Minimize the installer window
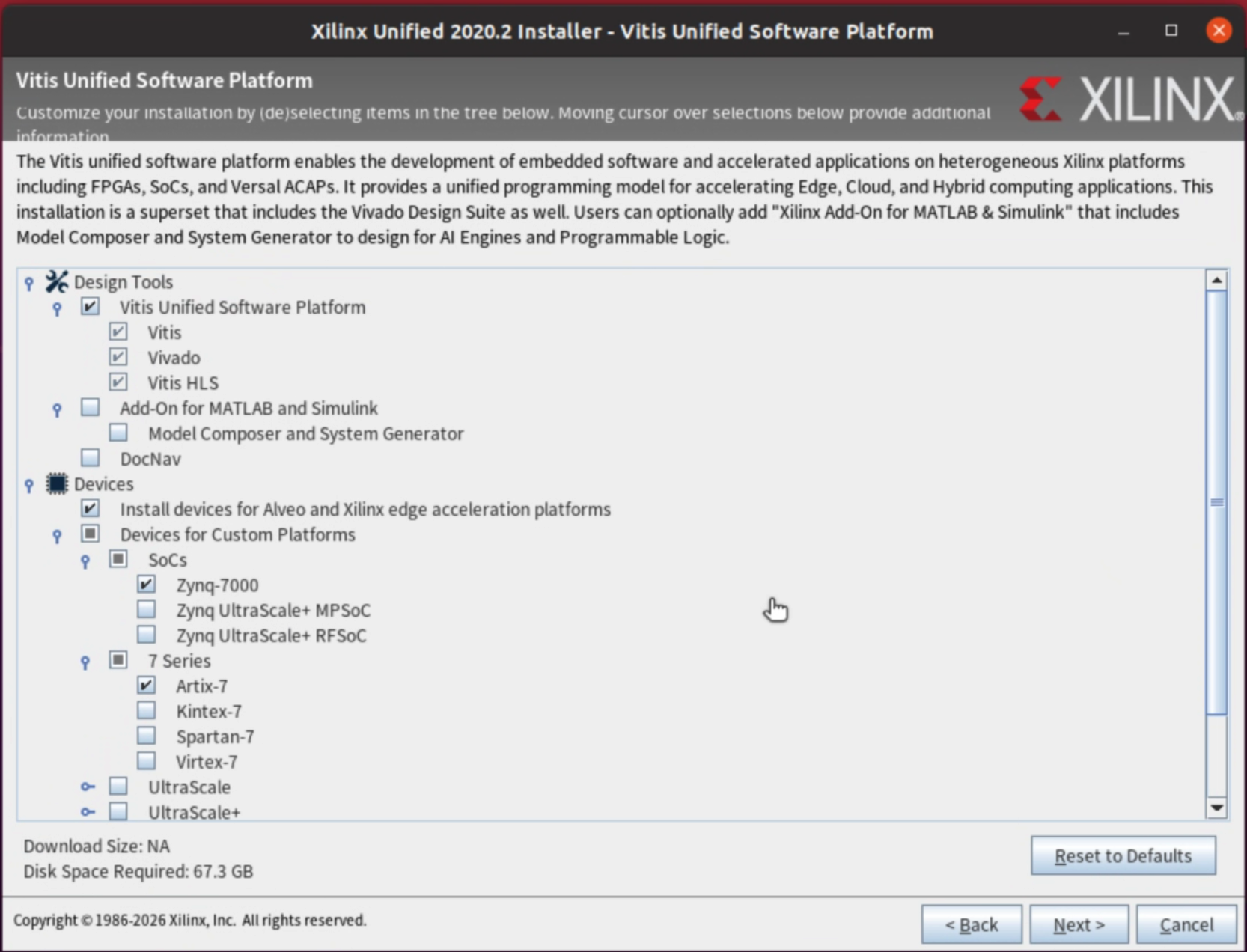 tap(1123, 31)
